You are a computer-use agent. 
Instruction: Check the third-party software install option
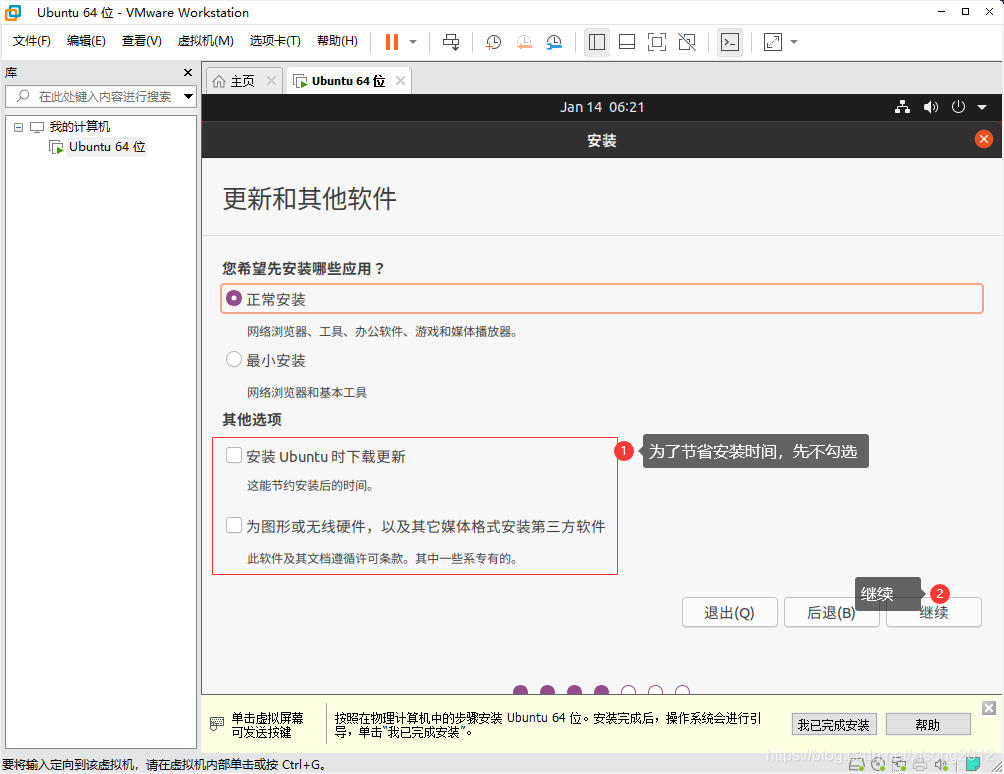pos(234,526)
